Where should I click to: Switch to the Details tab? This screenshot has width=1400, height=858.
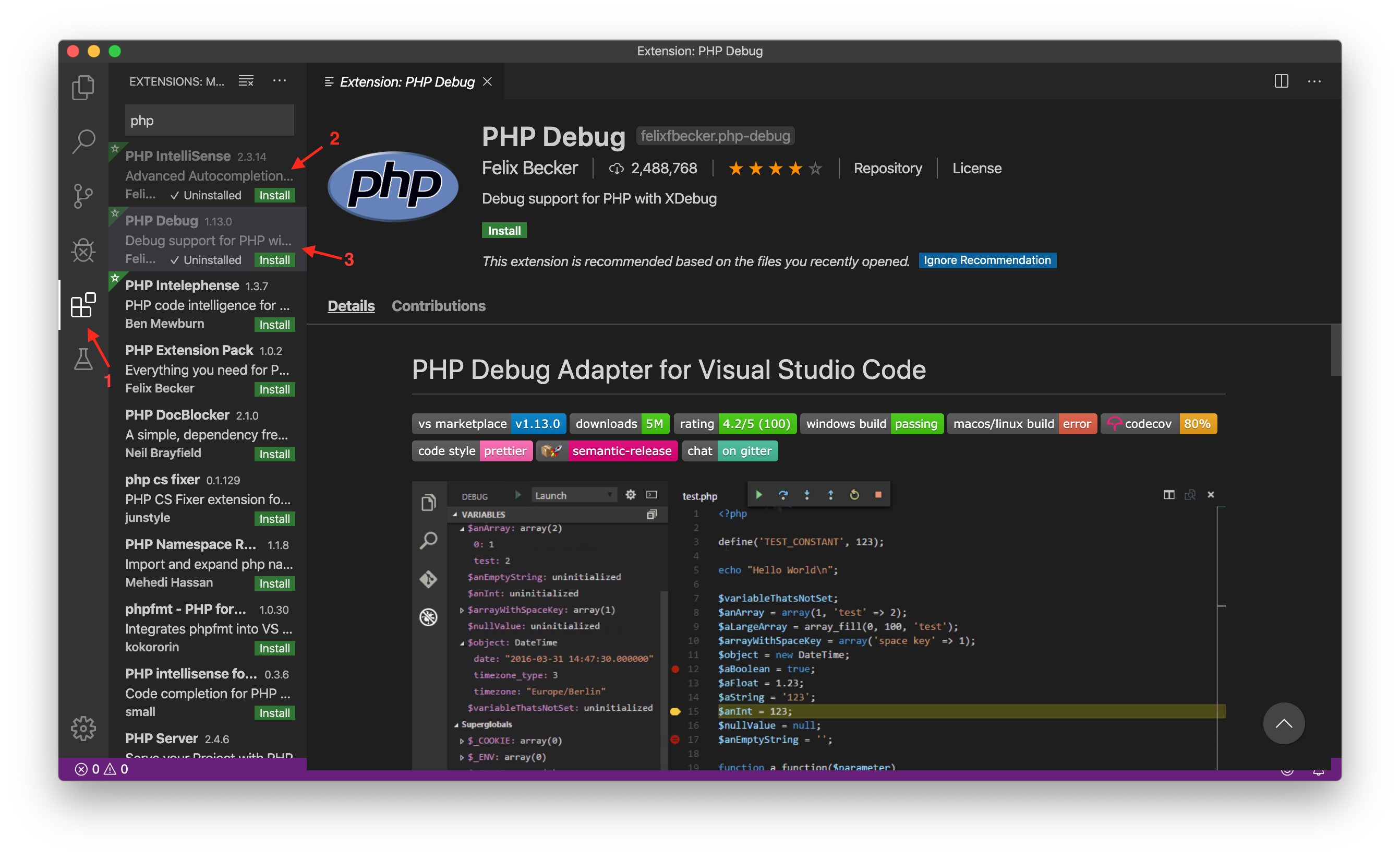[351, 306]
